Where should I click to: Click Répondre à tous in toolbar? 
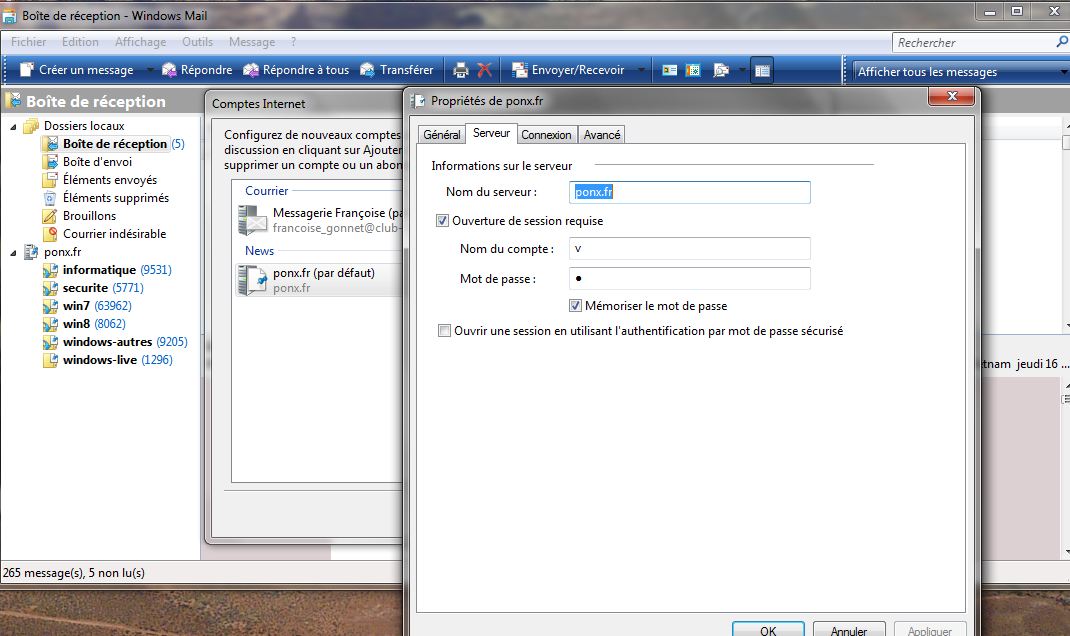[x=296, y=70]
